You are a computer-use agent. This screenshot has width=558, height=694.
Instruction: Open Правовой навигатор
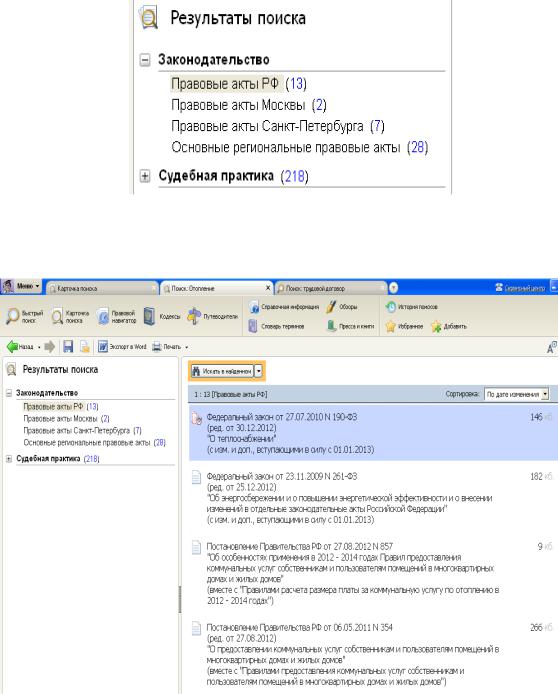[x=117, y=316]
